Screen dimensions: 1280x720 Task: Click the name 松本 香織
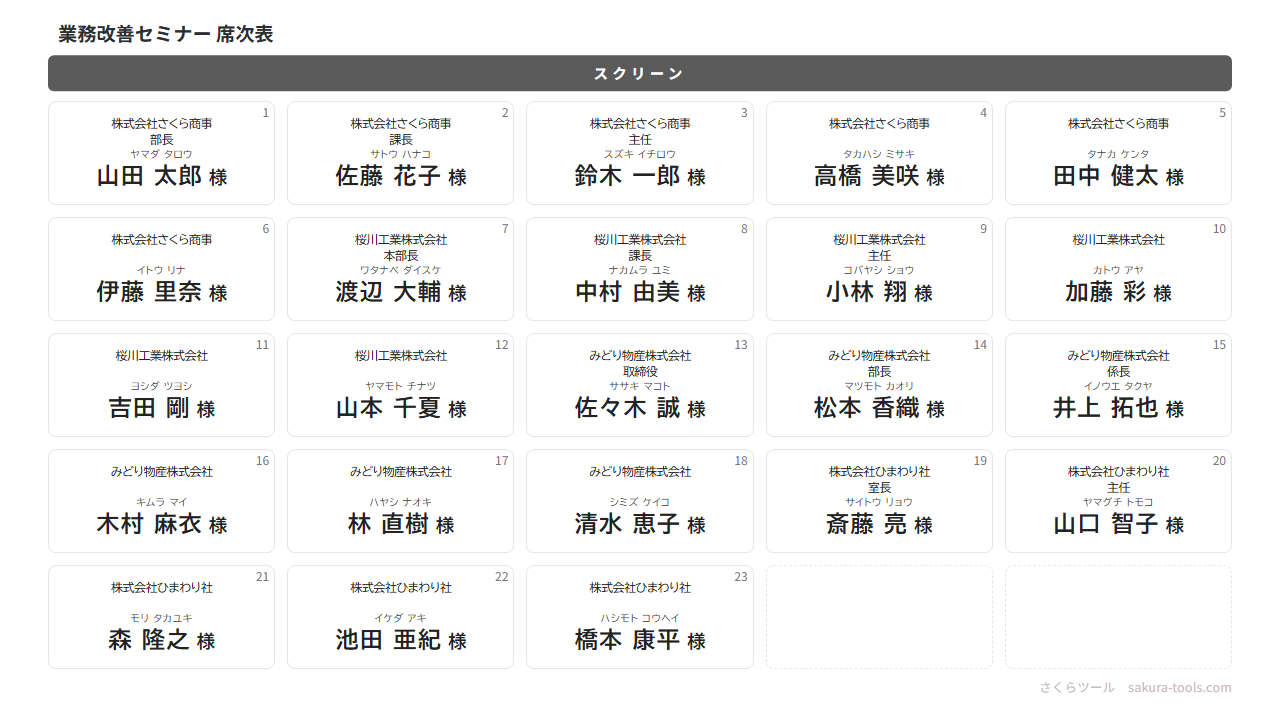[866, 408]
